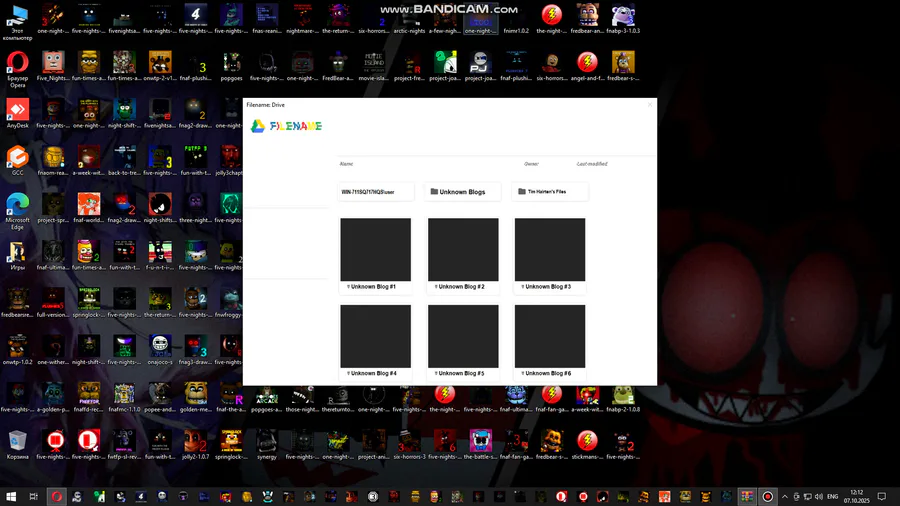This screenshot has width=900, height=506.
Task: Click the Opera icon on the taskbar
Action: (56, 496)
